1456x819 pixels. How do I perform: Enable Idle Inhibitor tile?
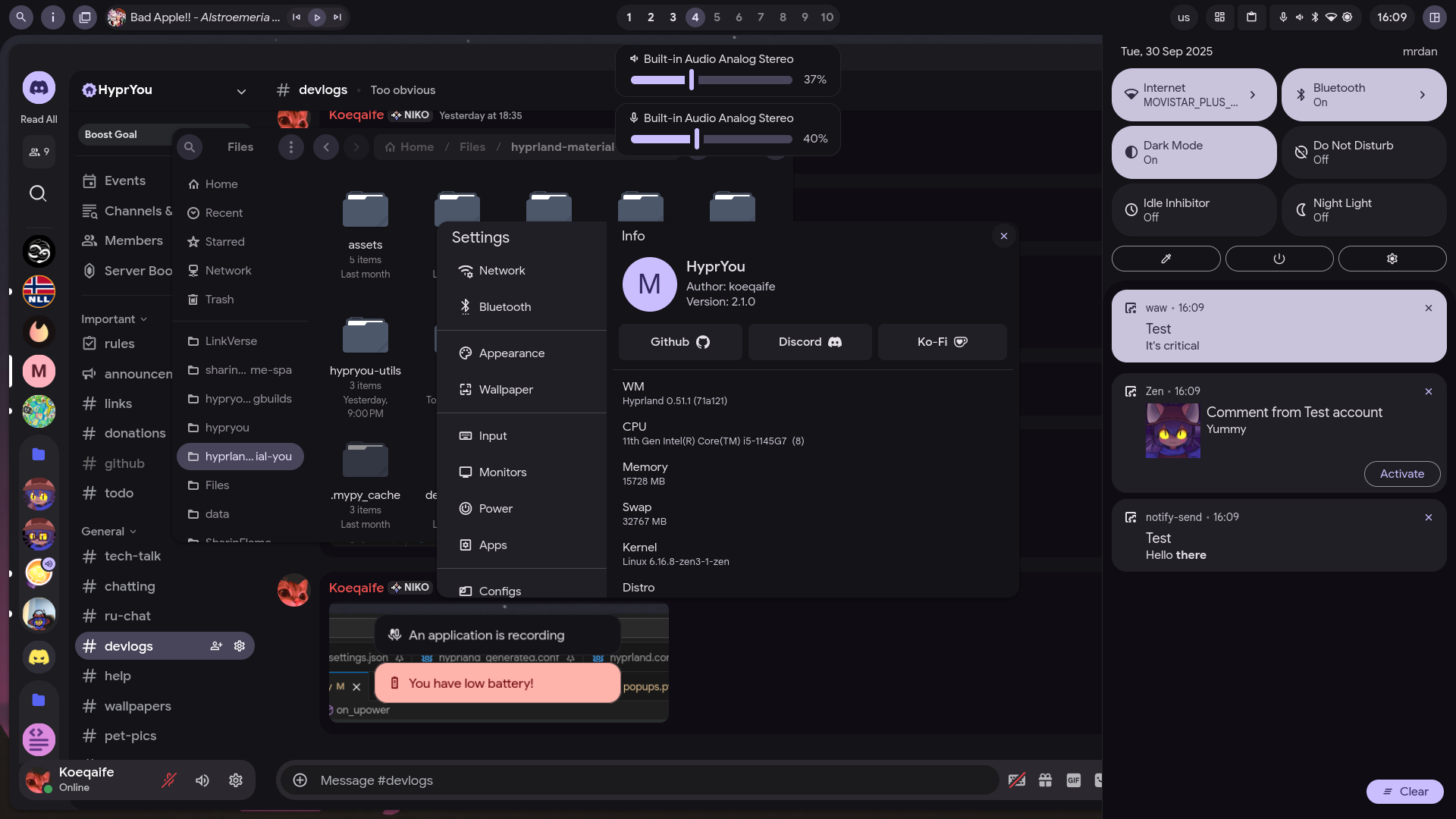coord(1194,210)
